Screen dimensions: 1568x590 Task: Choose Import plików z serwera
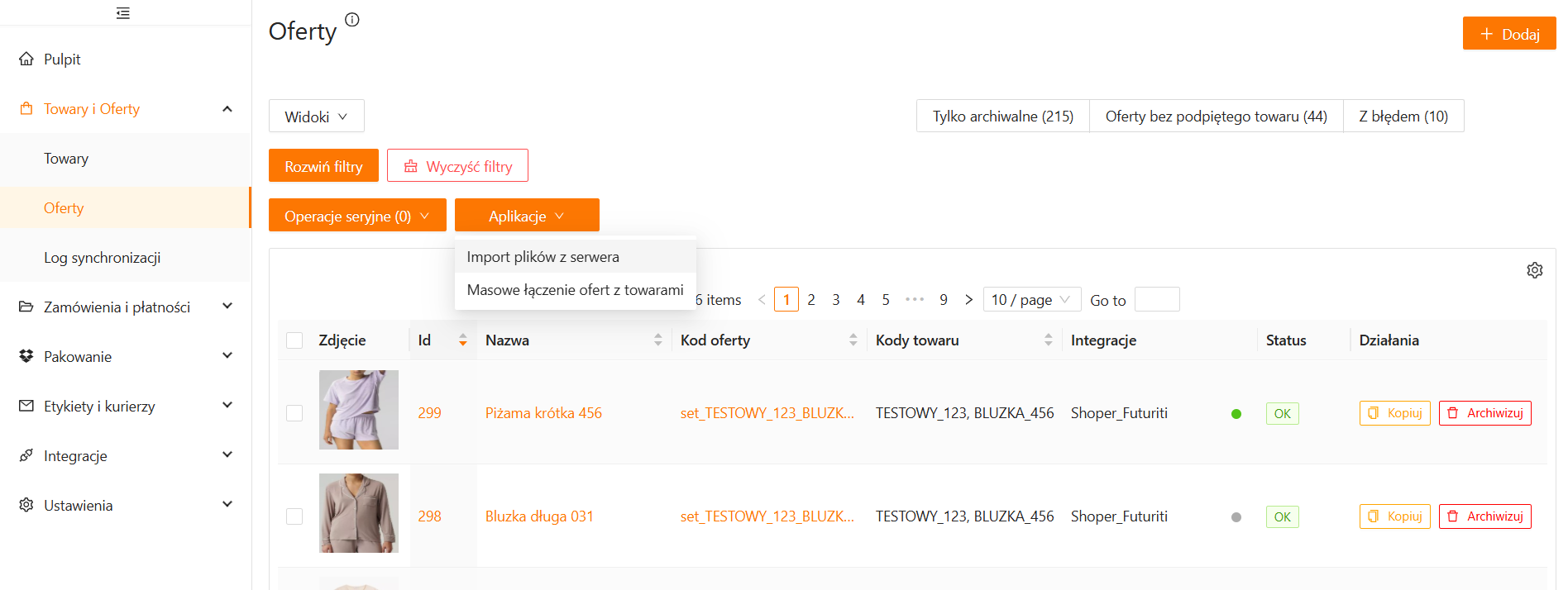tap(543, 257)
